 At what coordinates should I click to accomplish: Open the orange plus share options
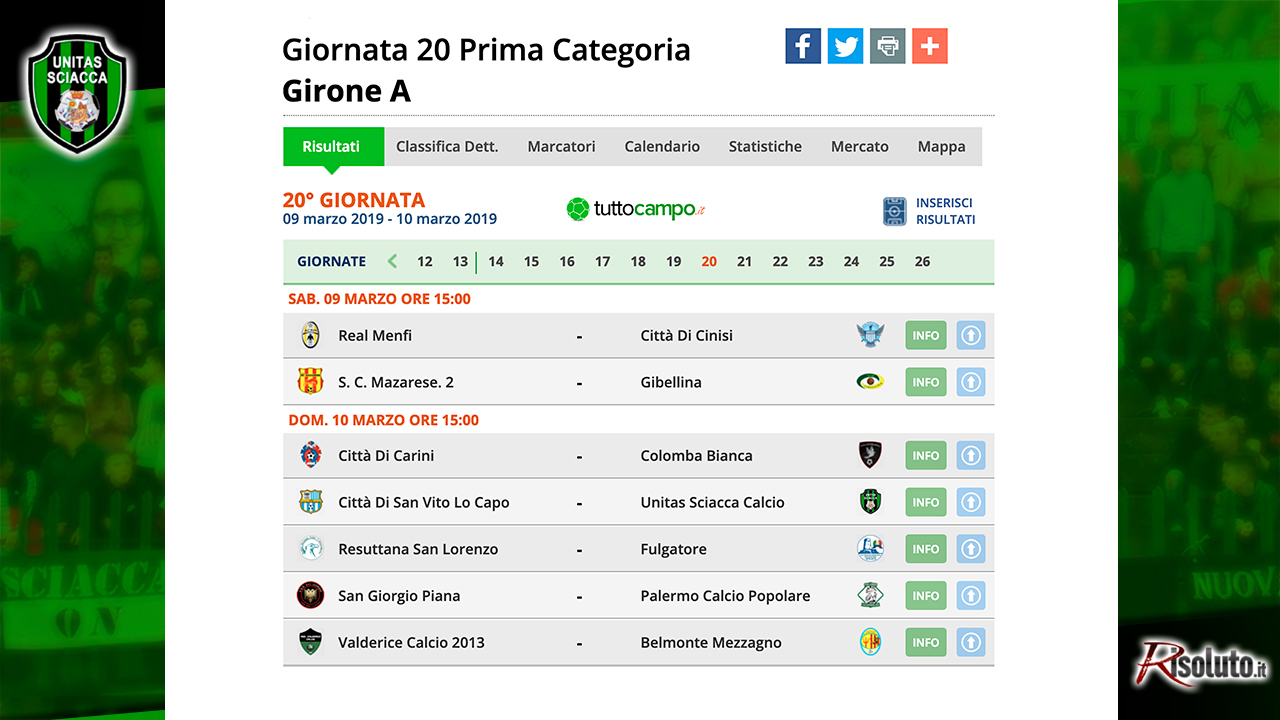tap(930, 46)
